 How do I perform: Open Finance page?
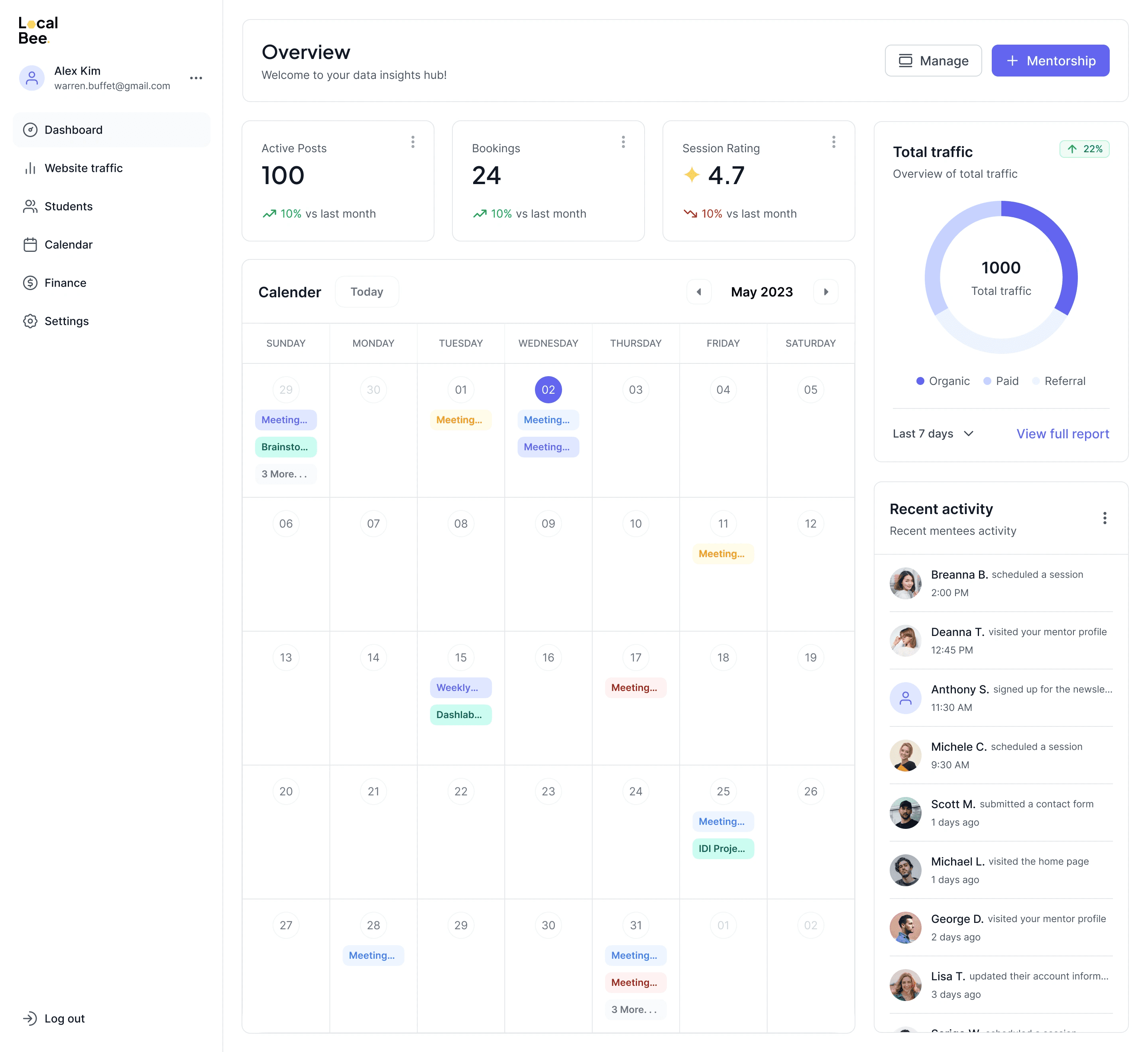[x=112, y=283]
